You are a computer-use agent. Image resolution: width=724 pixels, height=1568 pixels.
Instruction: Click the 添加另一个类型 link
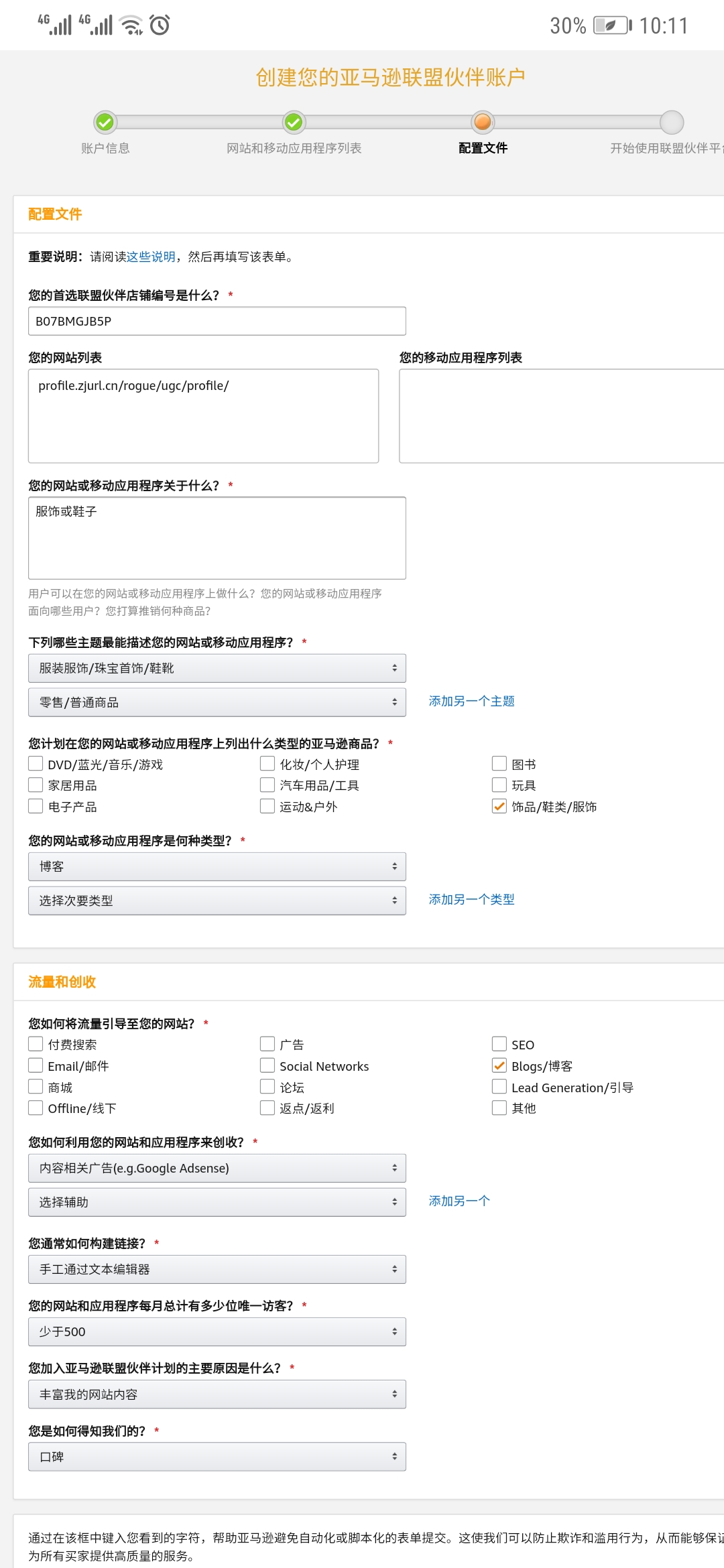(x=472, y=899)
